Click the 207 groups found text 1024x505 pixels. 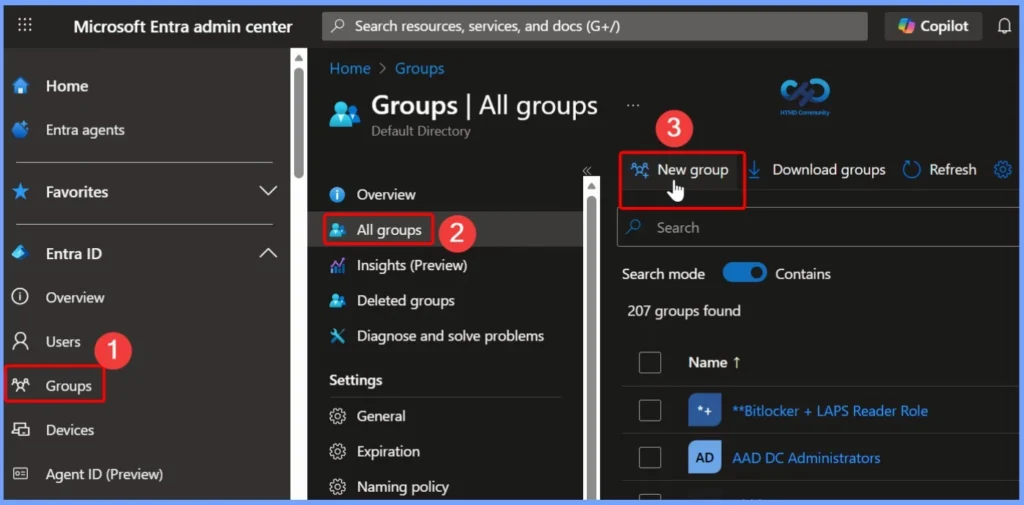[684, 311]
